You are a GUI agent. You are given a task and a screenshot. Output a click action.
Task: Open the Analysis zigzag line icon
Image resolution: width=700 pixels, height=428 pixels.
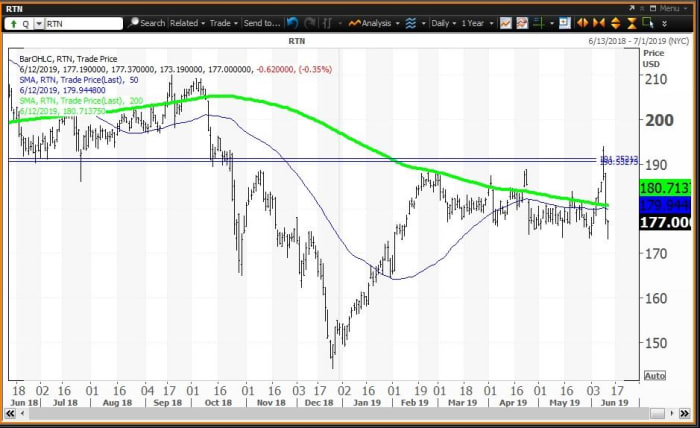coord(354,23)
